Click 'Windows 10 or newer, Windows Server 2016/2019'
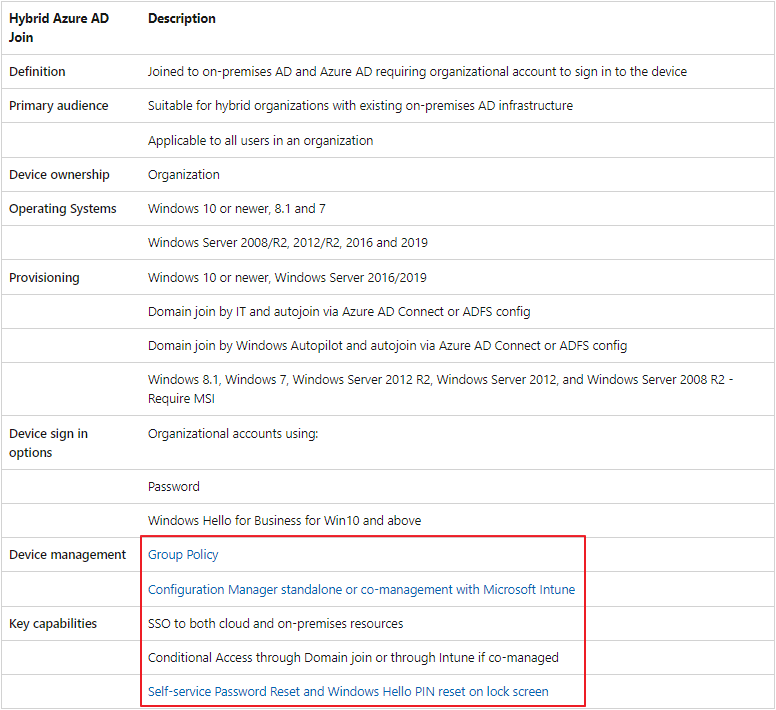This screenshot has width=776, height=710. coord(287,278)
